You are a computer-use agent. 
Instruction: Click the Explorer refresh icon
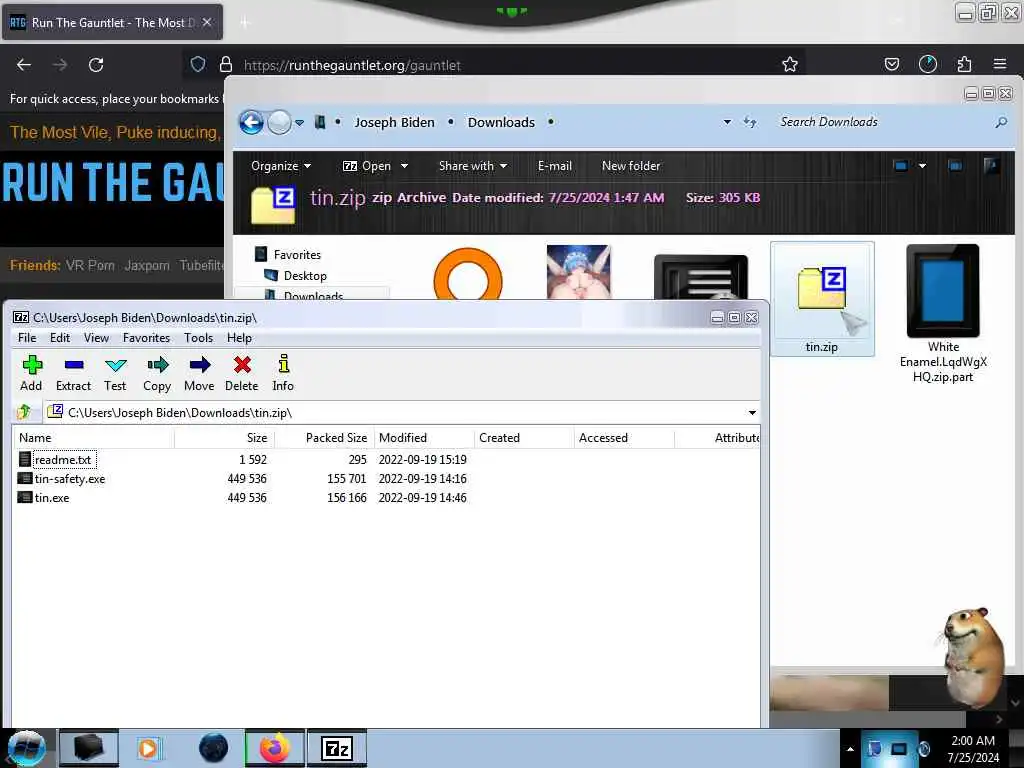(x=750, y=122)
